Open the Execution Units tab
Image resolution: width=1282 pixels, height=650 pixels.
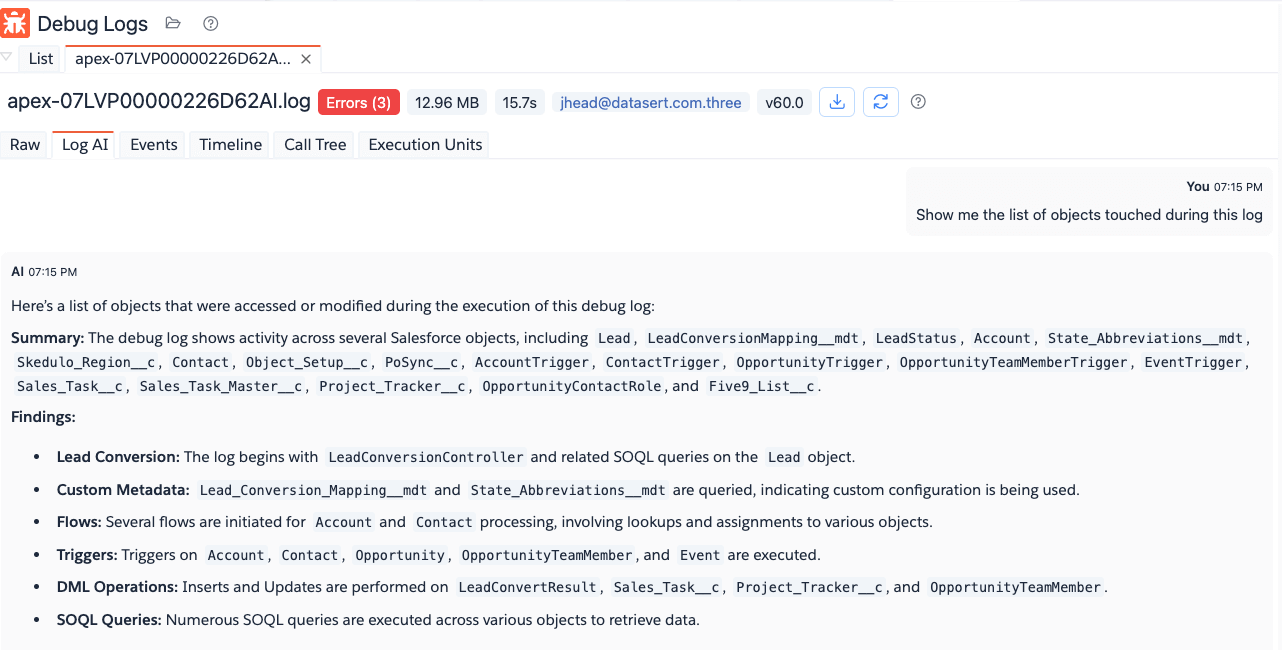click(x=425, y=145)
